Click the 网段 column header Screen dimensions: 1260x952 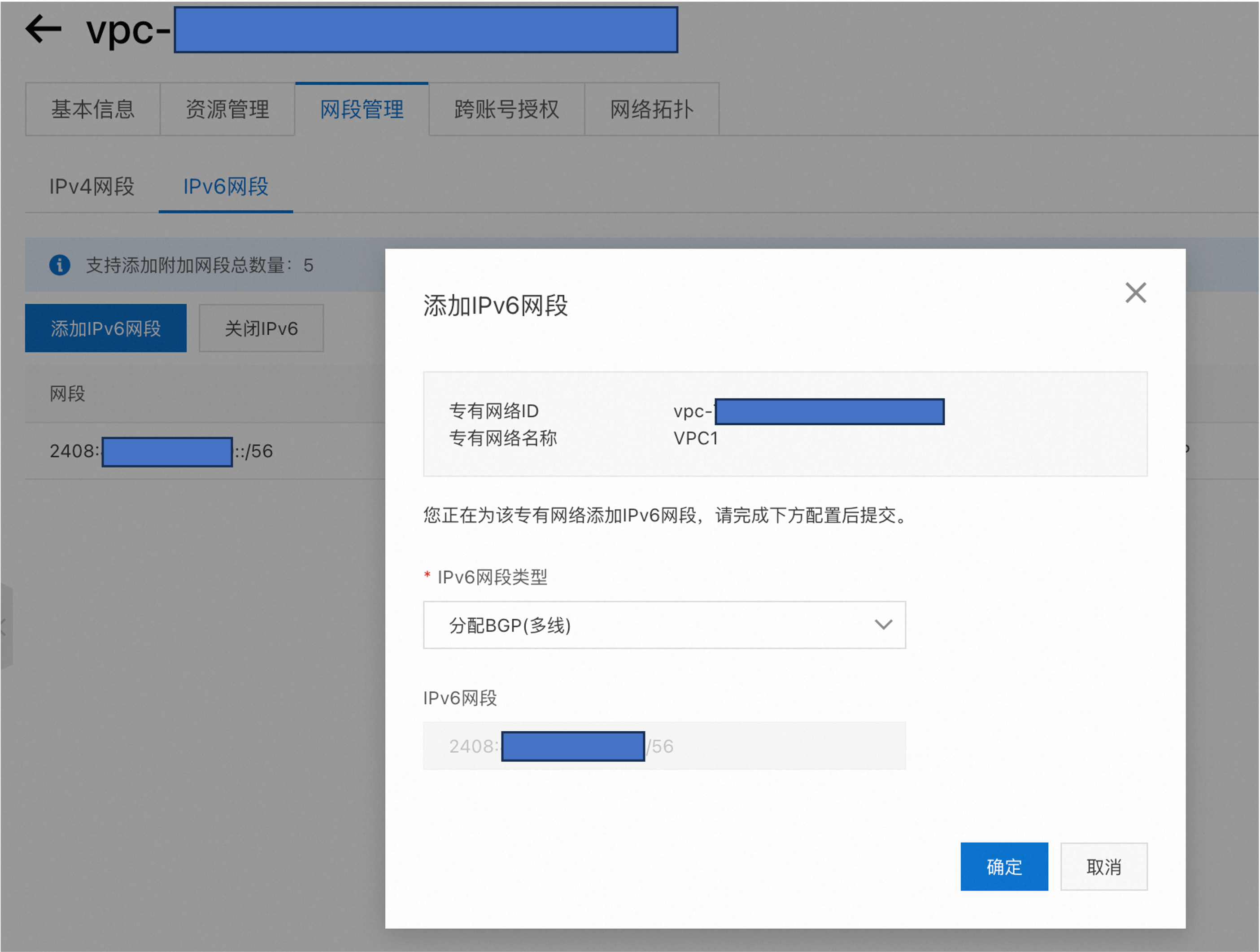(x=67, y=393)
